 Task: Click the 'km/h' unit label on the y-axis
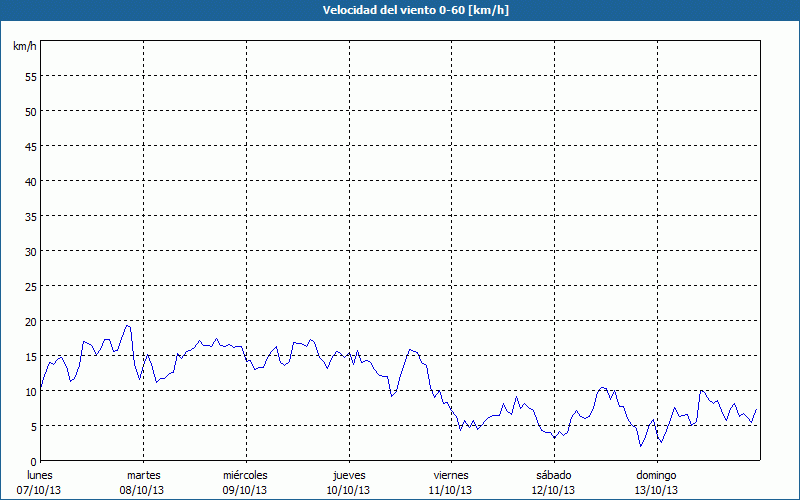click(24, 46)
